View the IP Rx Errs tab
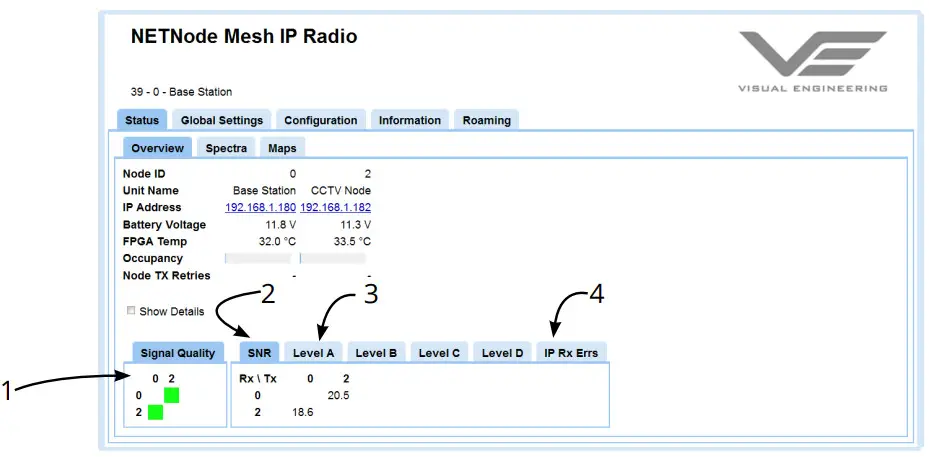The height and width of the screenshot is (457, 929). coord(571,353)
